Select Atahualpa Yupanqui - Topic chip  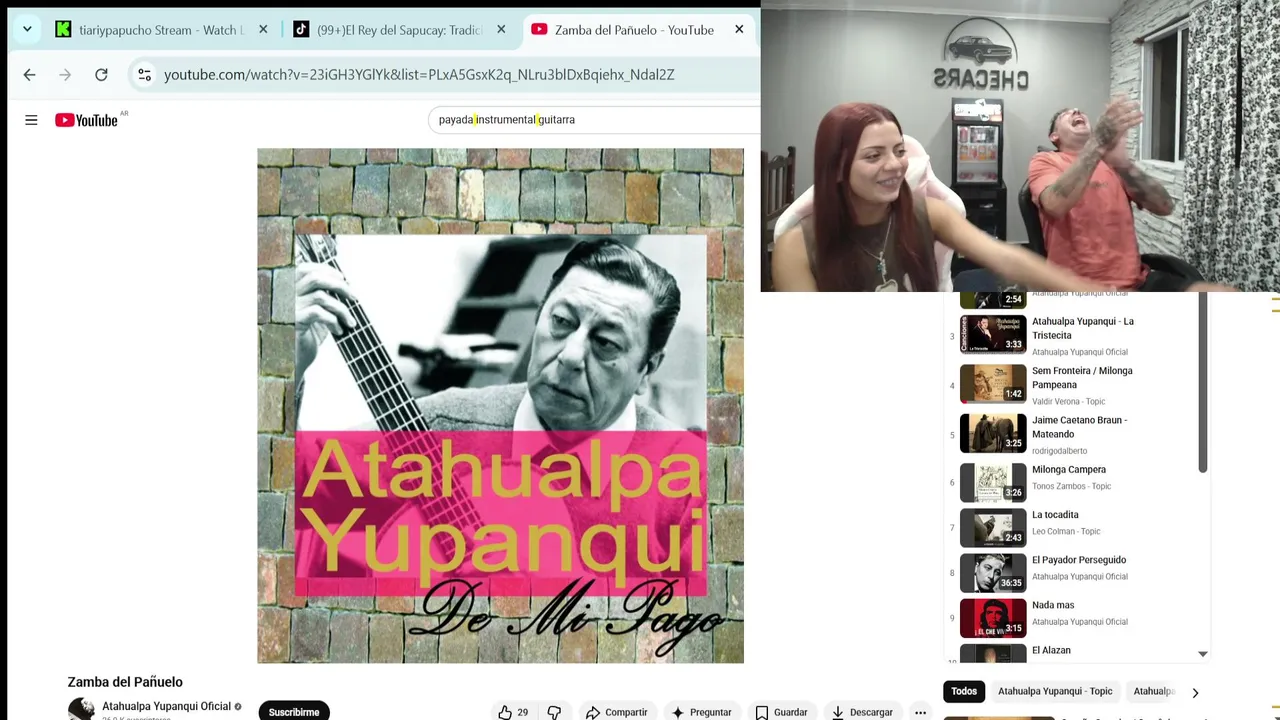[1055, 691]
